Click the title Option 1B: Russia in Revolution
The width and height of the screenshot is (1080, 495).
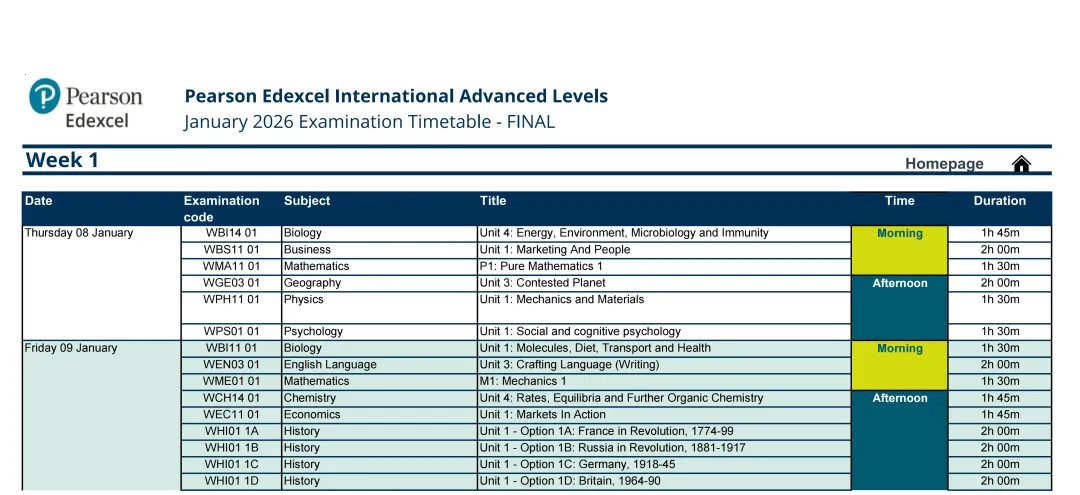[x=612, y=448]
